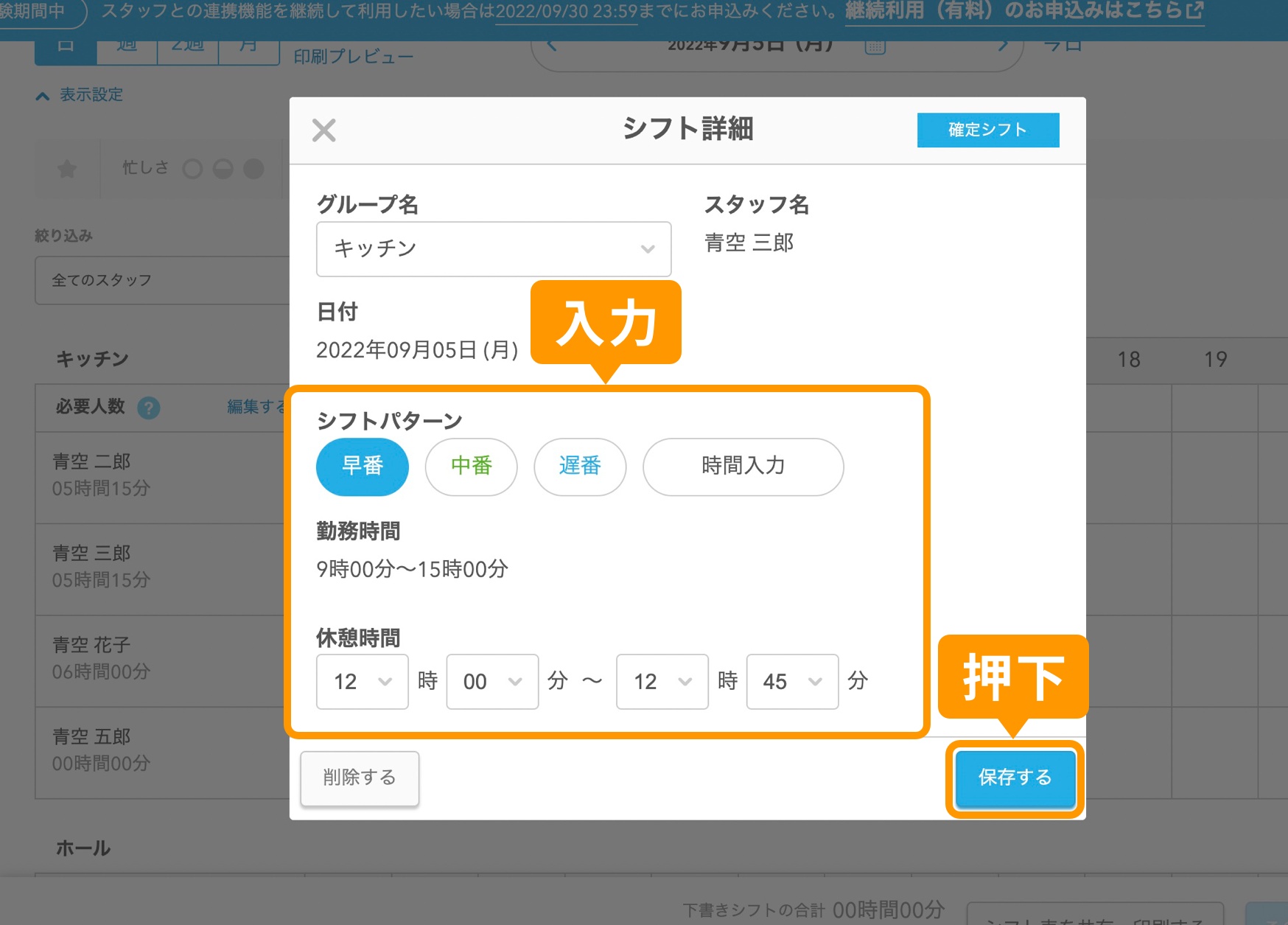This screenshot has height=925, width=1288.
Task: Open the グループ名 キッチン dropdown
Action: [x=493, y=249]
